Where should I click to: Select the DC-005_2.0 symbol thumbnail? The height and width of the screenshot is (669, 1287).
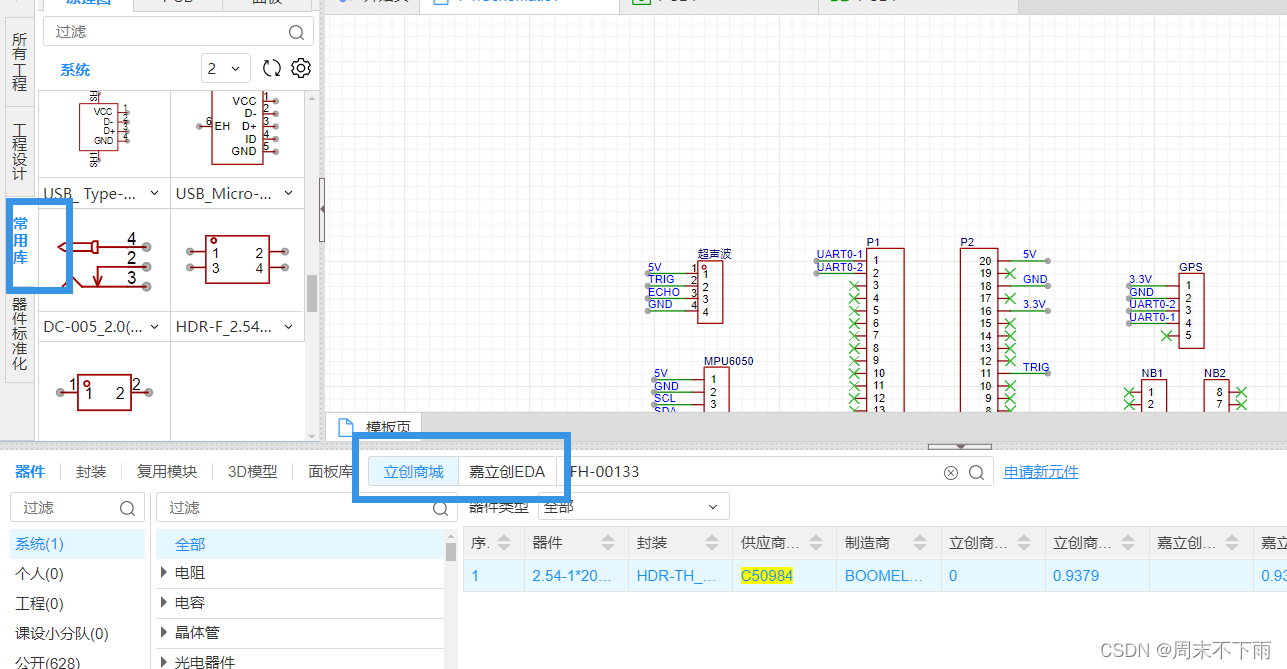[104, 261]
